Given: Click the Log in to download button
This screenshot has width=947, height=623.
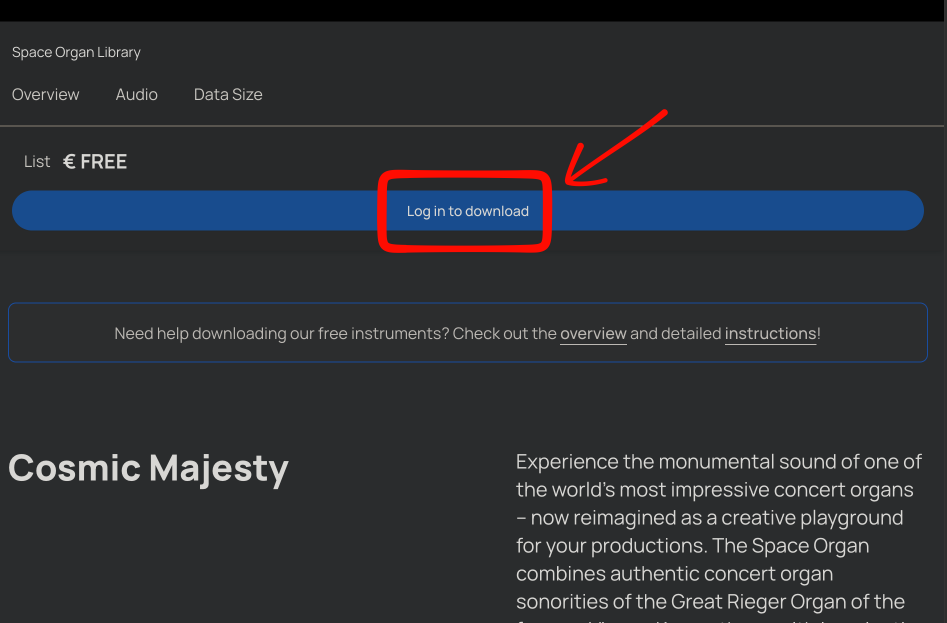Looking at the screenshot, I should 467,211.
